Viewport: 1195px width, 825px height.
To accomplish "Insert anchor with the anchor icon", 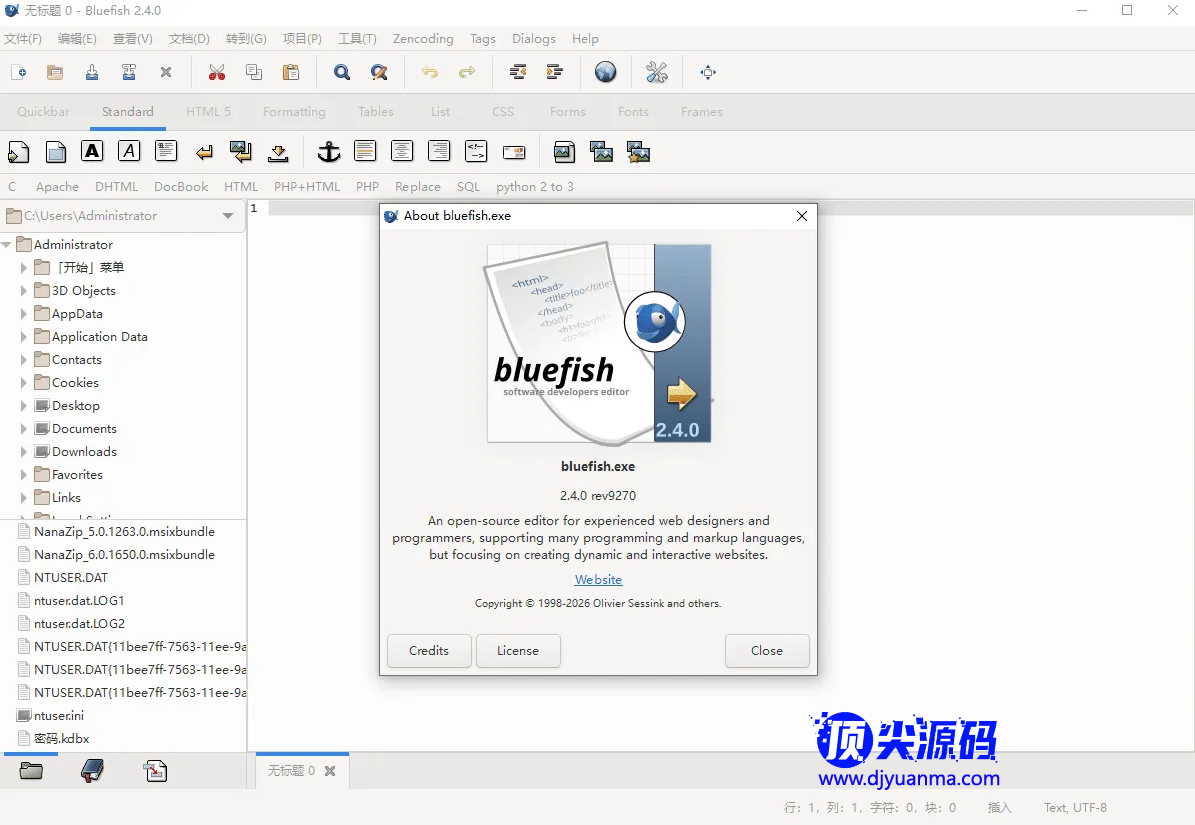I will (x=328, y=152).
